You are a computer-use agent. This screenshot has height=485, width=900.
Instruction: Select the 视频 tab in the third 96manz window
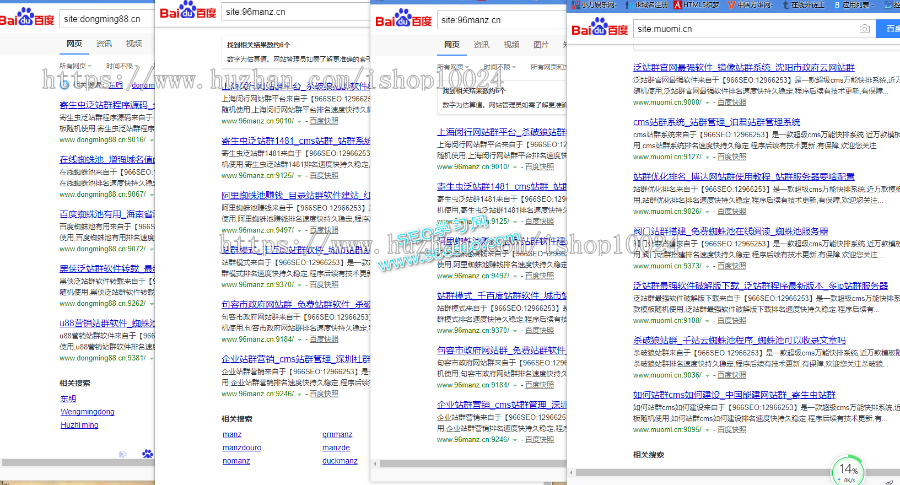coord(511,44)
